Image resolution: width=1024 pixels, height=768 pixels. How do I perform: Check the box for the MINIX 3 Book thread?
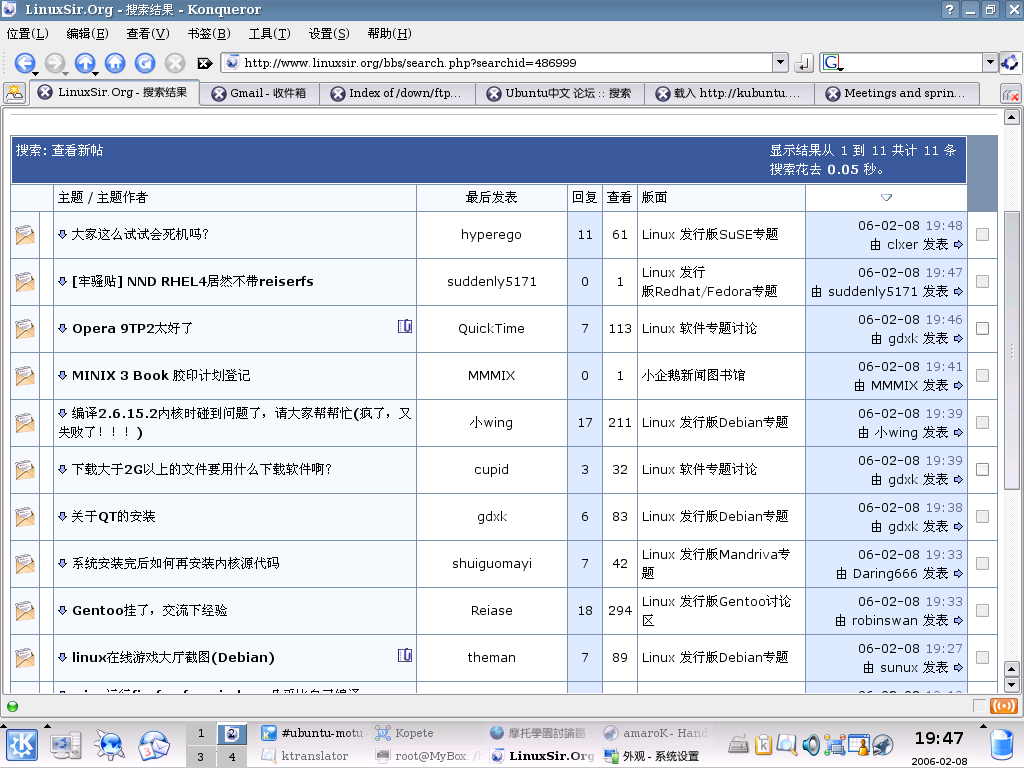pos(982,376)
